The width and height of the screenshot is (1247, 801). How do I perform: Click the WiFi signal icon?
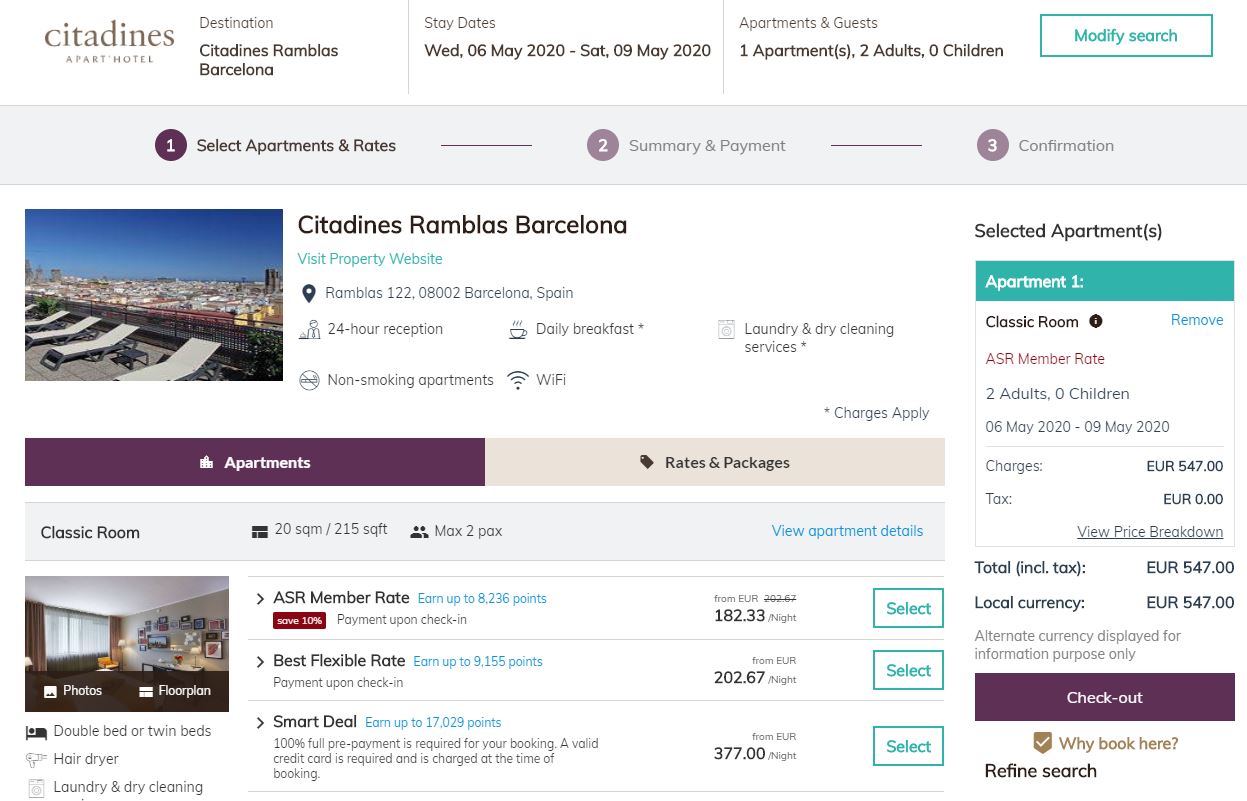click(x=518, y=380)
